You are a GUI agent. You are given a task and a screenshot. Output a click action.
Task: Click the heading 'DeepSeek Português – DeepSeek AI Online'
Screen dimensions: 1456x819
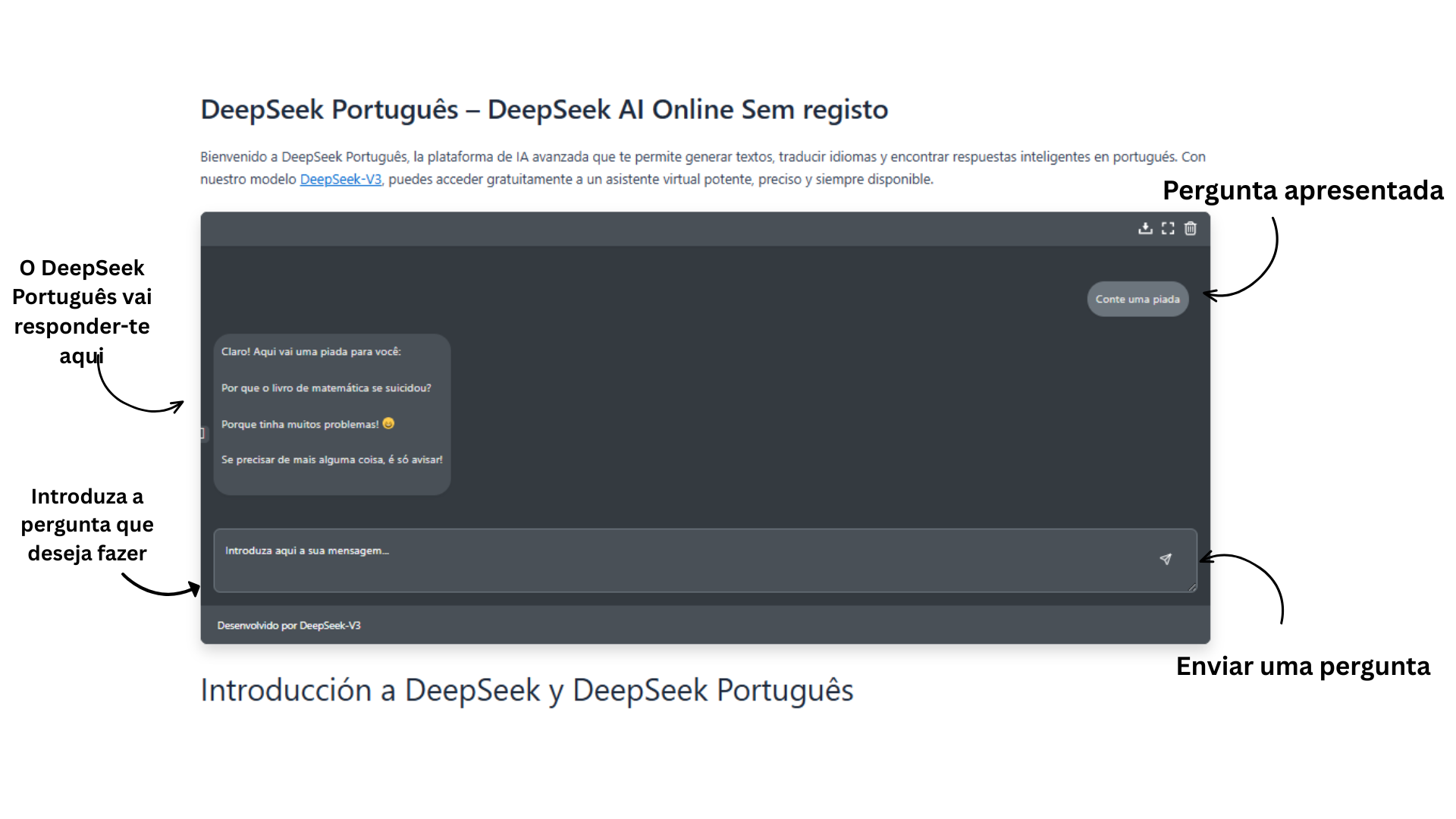(544, 109)
